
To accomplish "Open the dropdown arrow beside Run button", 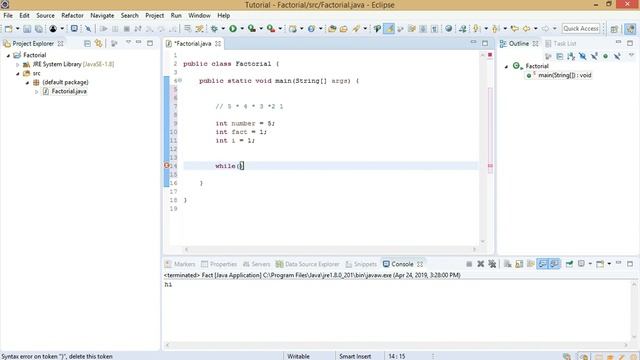I will pos(242,29).
